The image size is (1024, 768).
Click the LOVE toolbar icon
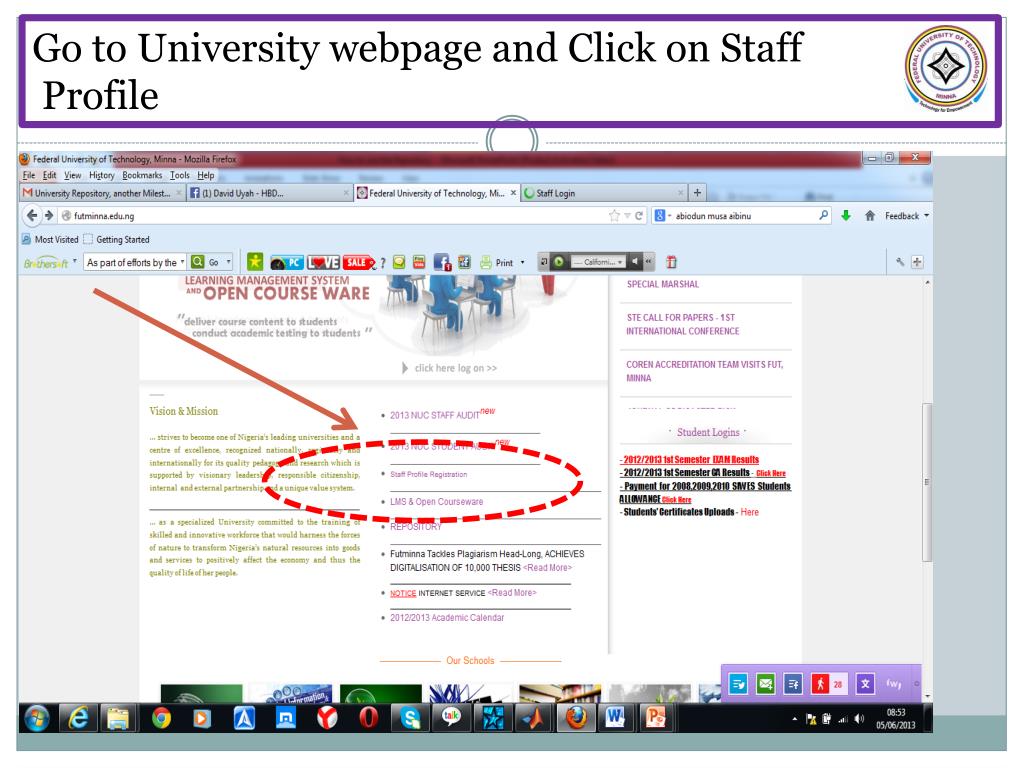[323, 263]
